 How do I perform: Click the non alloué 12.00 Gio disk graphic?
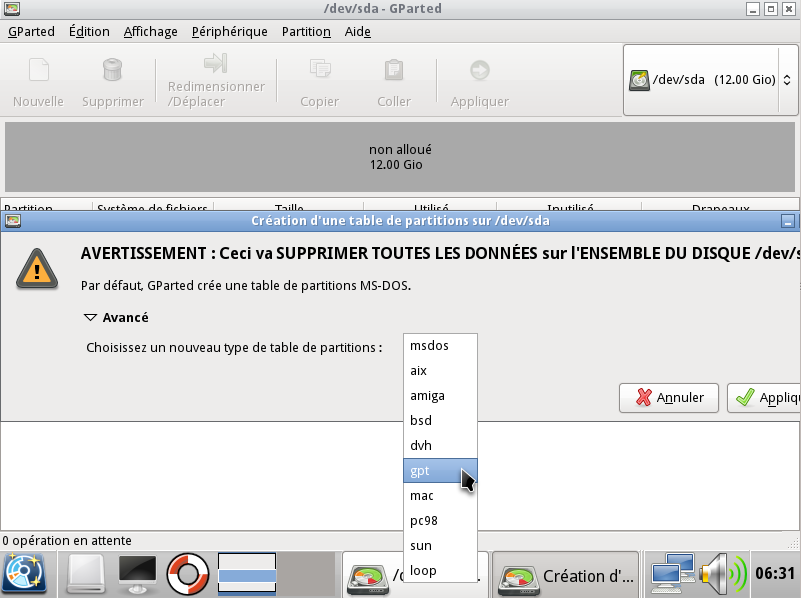point(400,157)
